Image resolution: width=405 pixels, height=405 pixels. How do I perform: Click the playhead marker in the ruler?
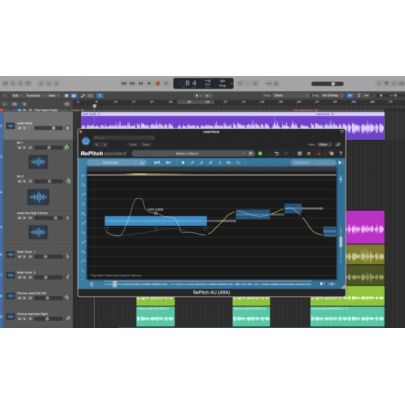click(x=95, y=106)
